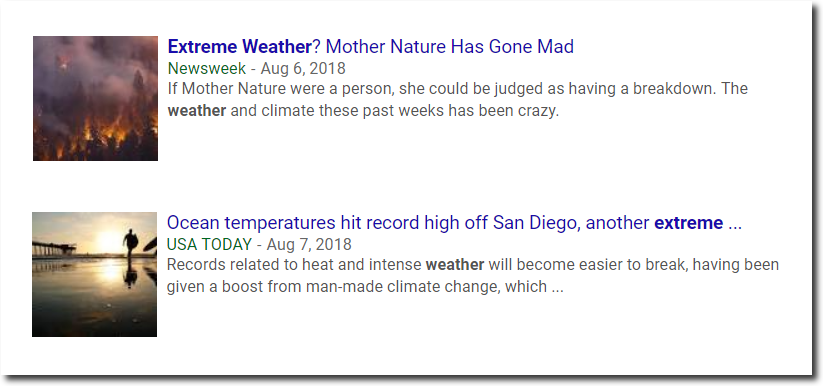Click bold 'weather' in the Newsweek snippet
The image size is (823, 386).
point(197,111)
